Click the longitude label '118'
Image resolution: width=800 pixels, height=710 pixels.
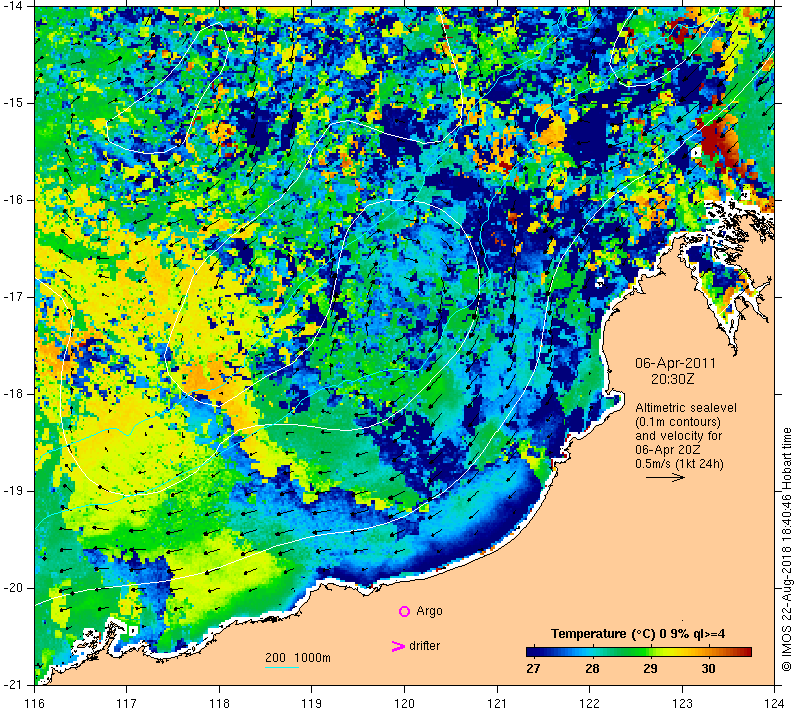point(219,703)
